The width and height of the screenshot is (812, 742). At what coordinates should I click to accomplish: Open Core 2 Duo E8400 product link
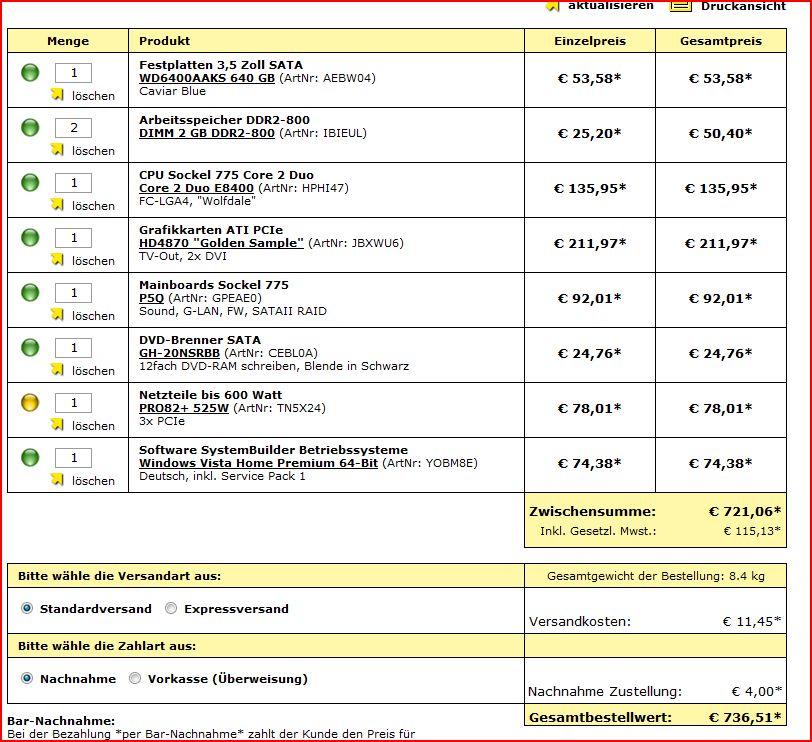(x=196, y=188)
